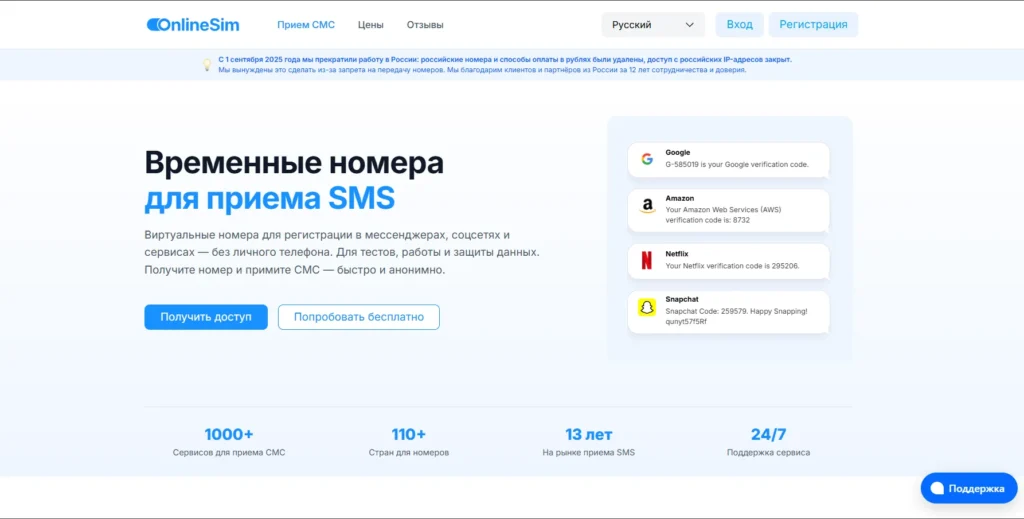Click the Временные номера heading
This screenshot has height=519, width=1024.
click(x=294, y=163)
